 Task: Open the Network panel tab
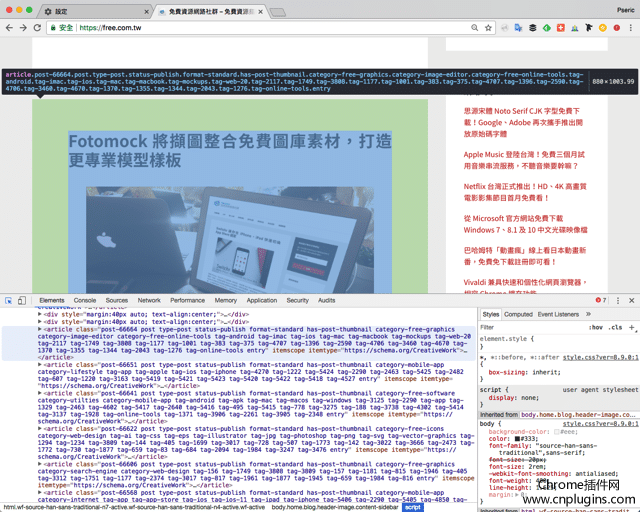(x=149, y=300)
